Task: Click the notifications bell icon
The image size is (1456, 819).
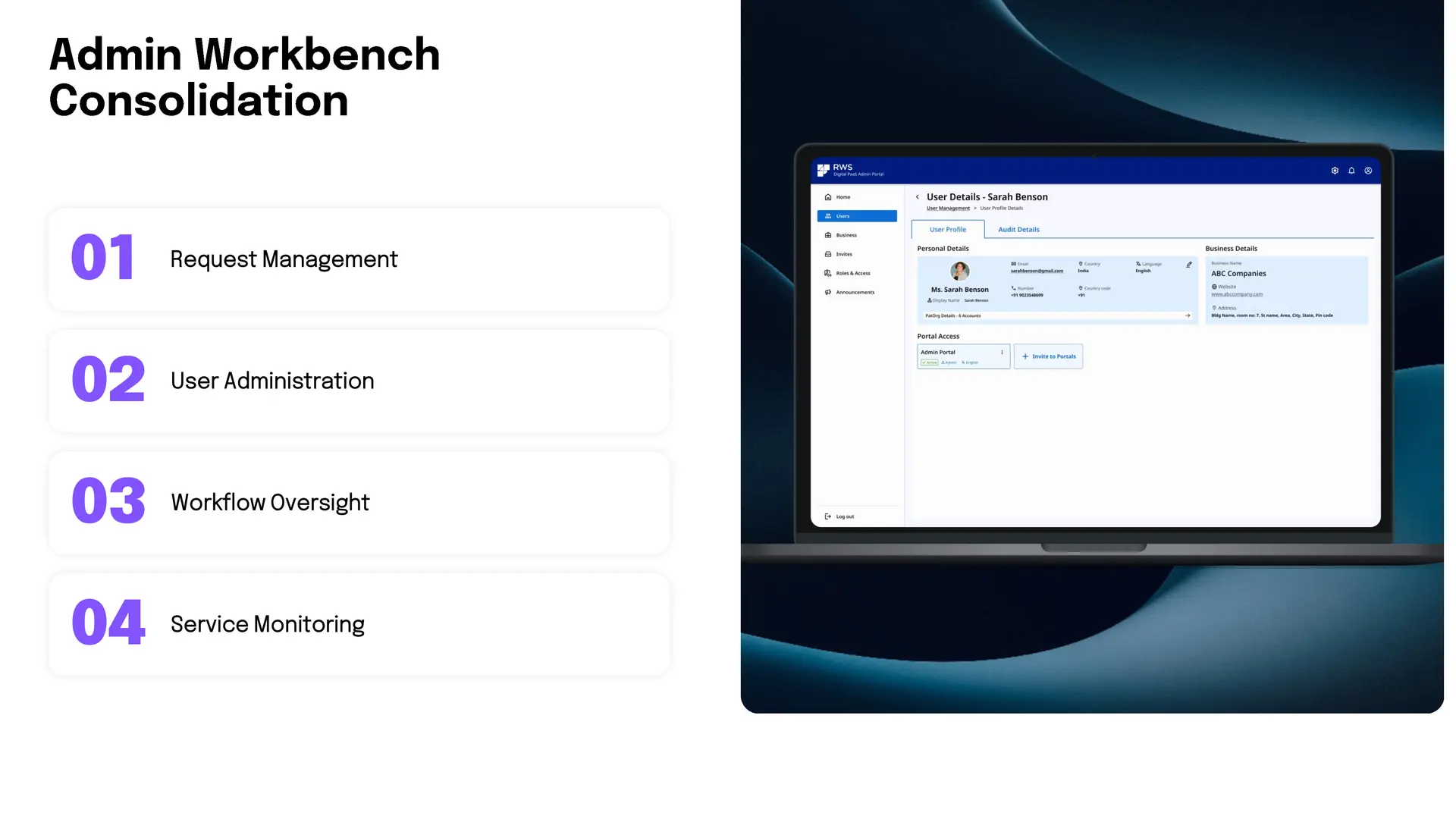Action: [x=1351, y=171]
